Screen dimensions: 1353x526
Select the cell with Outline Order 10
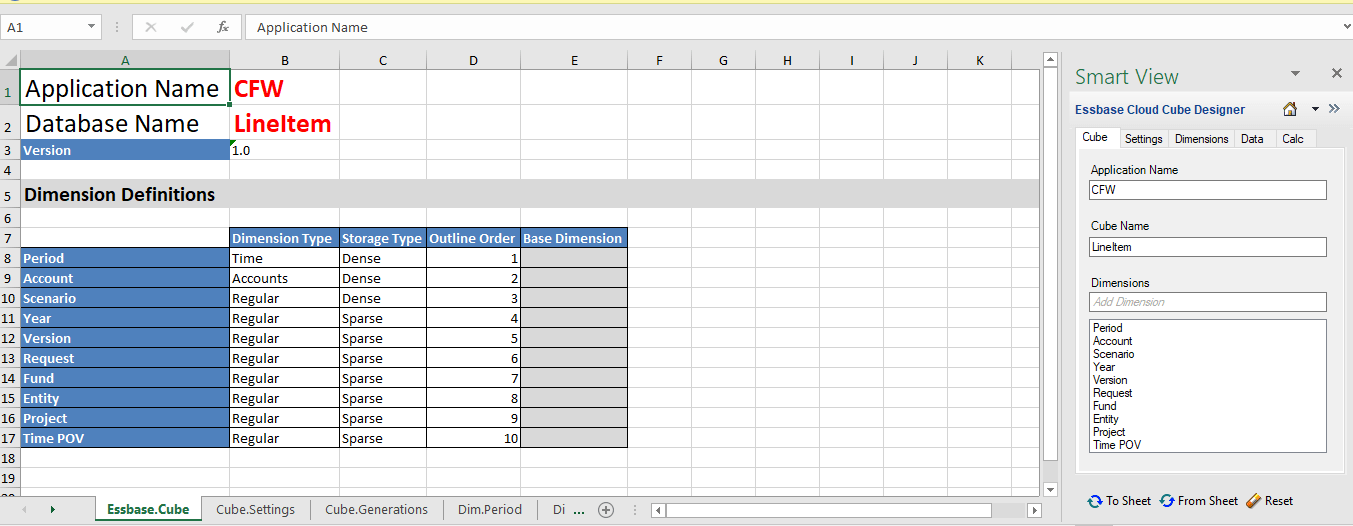(x=473, y=438)
